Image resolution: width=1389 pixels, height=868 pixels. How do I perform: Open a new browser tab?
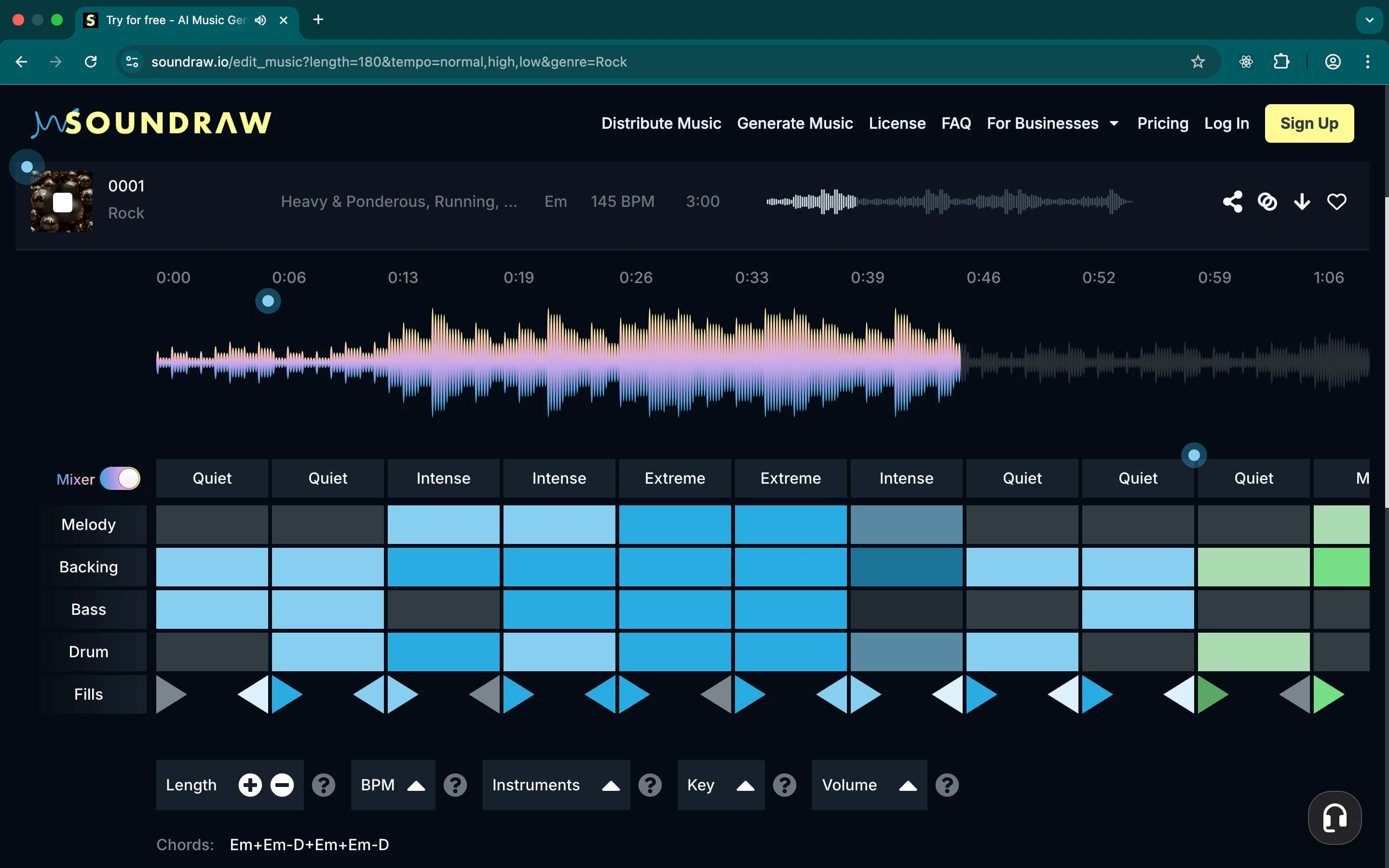(318, 20)
